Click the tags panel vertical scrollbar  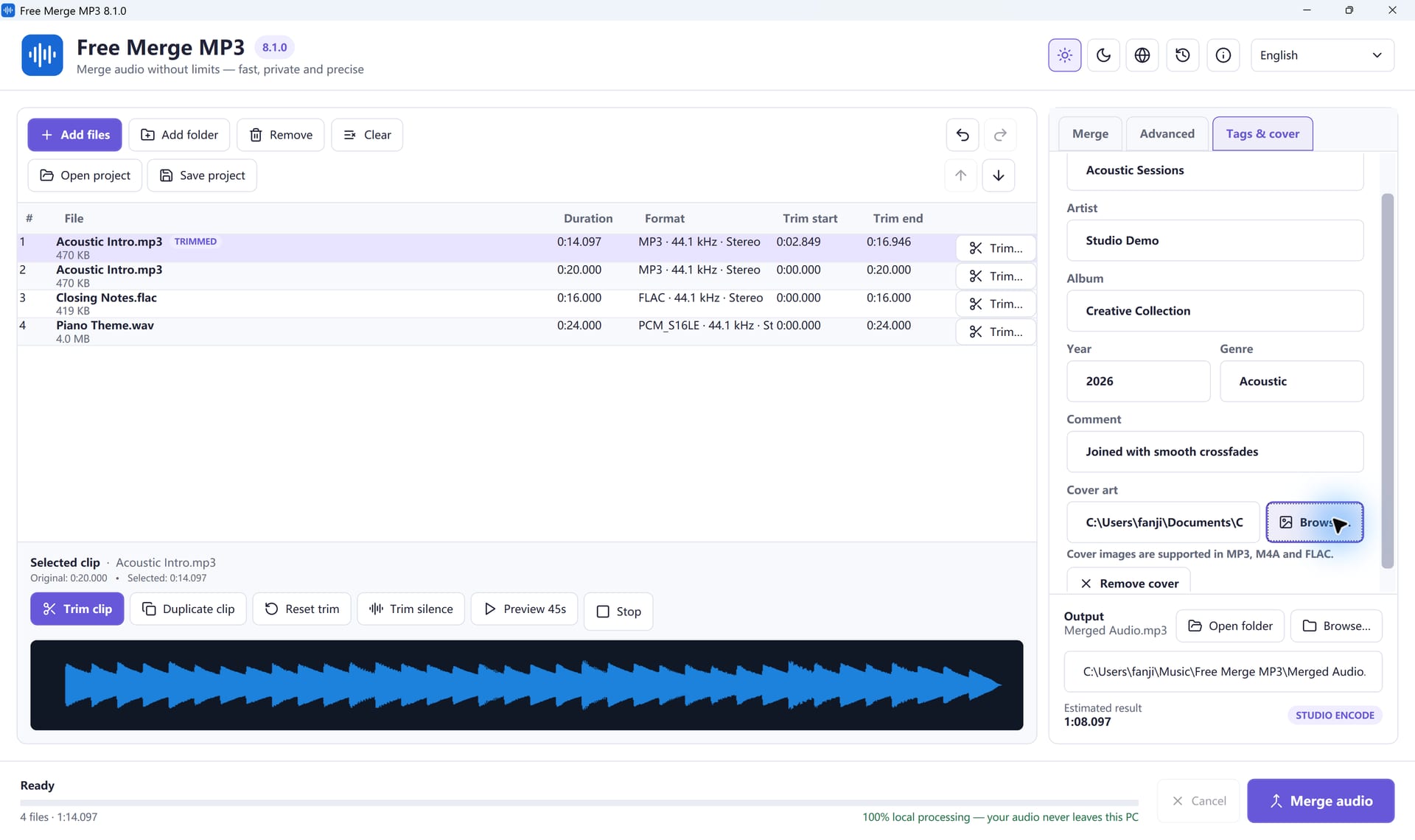1388,381
